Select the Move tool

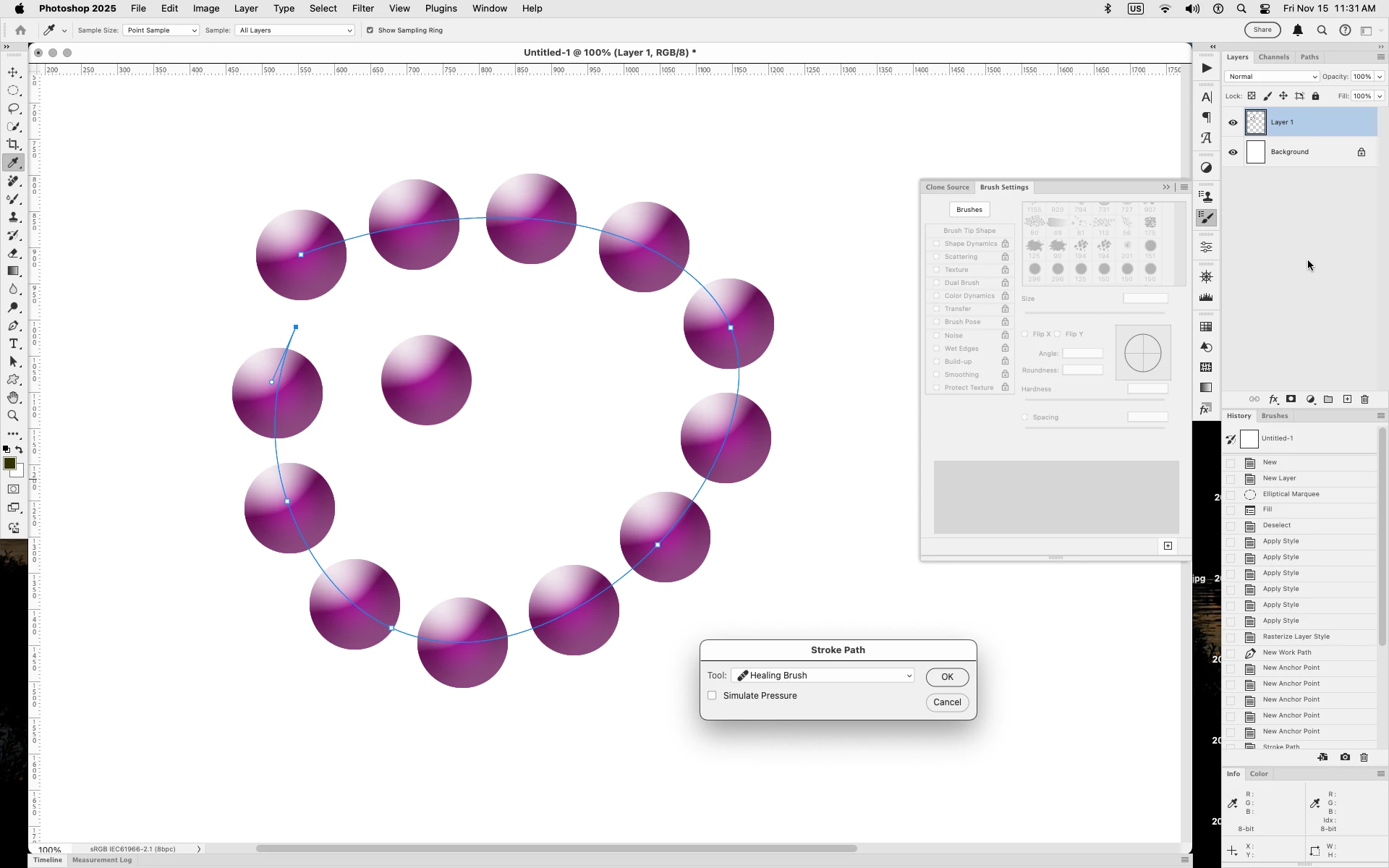pyautogui.click(x=13, y=72)
